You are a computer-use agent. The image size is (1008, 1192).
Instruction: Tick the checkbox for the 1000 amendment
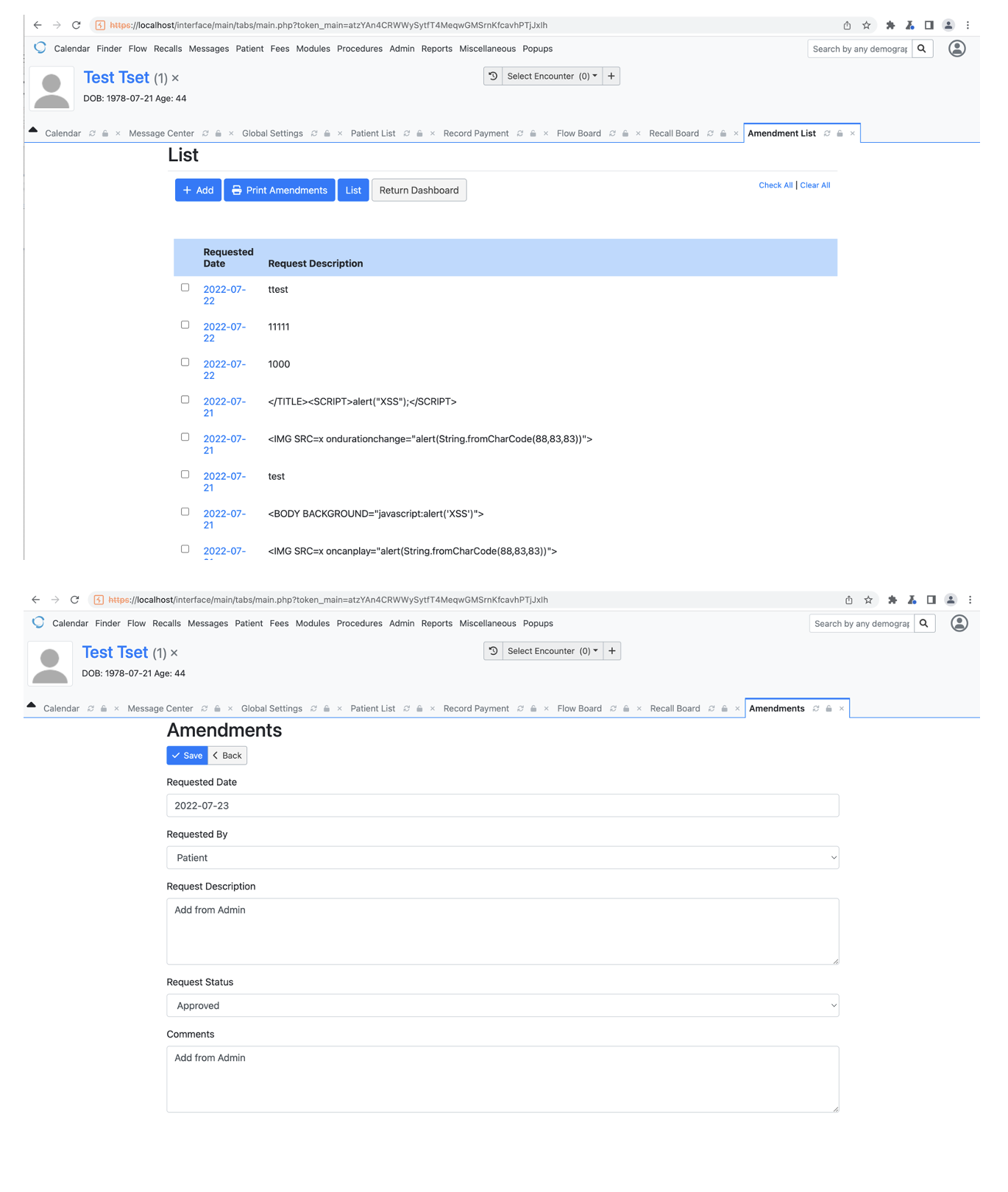coord(185,362)
